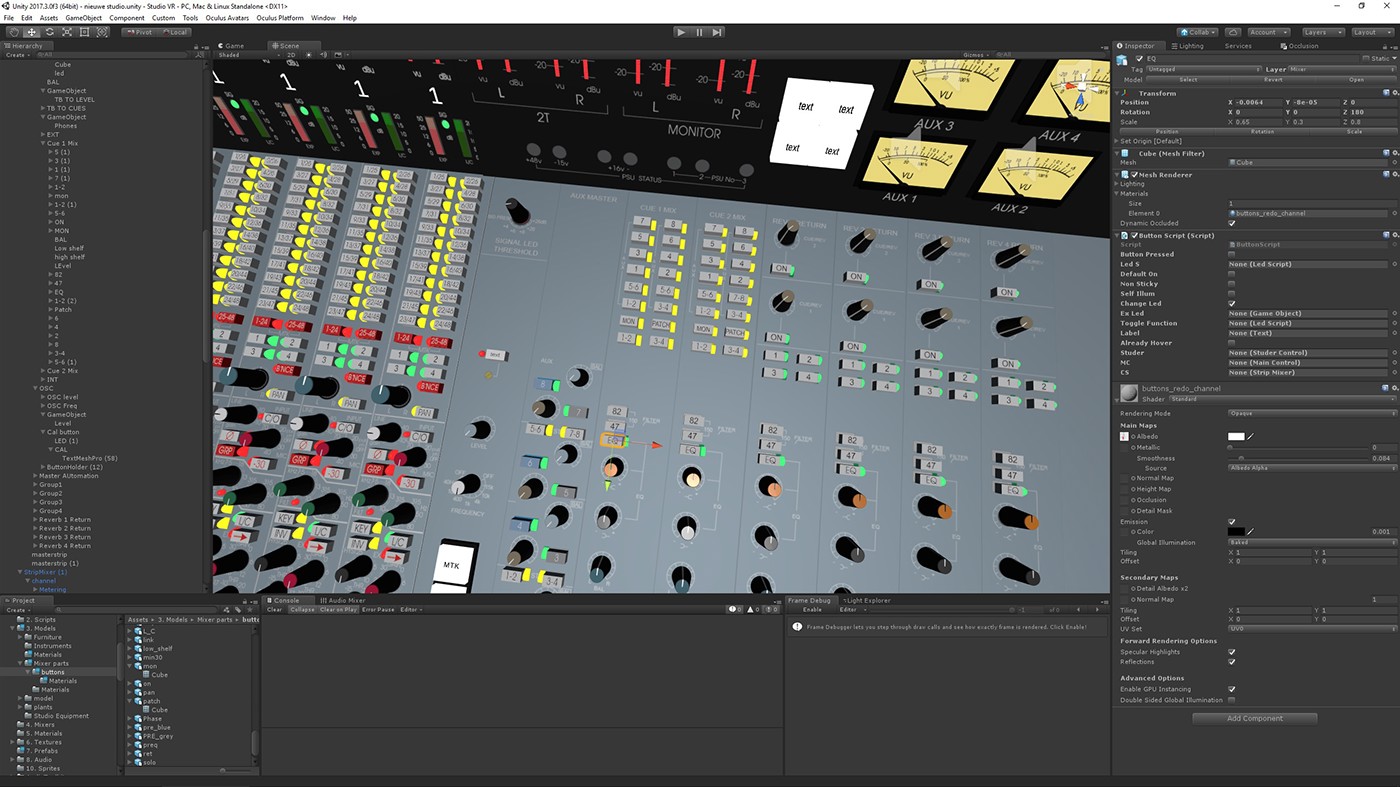This screenshot has width=1400, height=787.
Task: Toggle EQ object active checkbox
Action: coord(1139,59)
